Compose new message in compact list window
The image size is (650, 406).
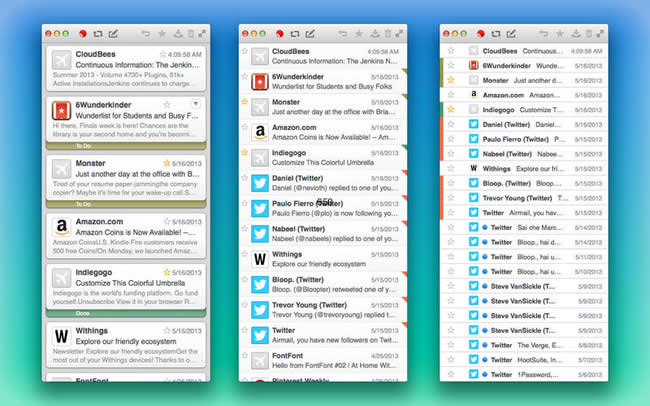pos(511,34)
